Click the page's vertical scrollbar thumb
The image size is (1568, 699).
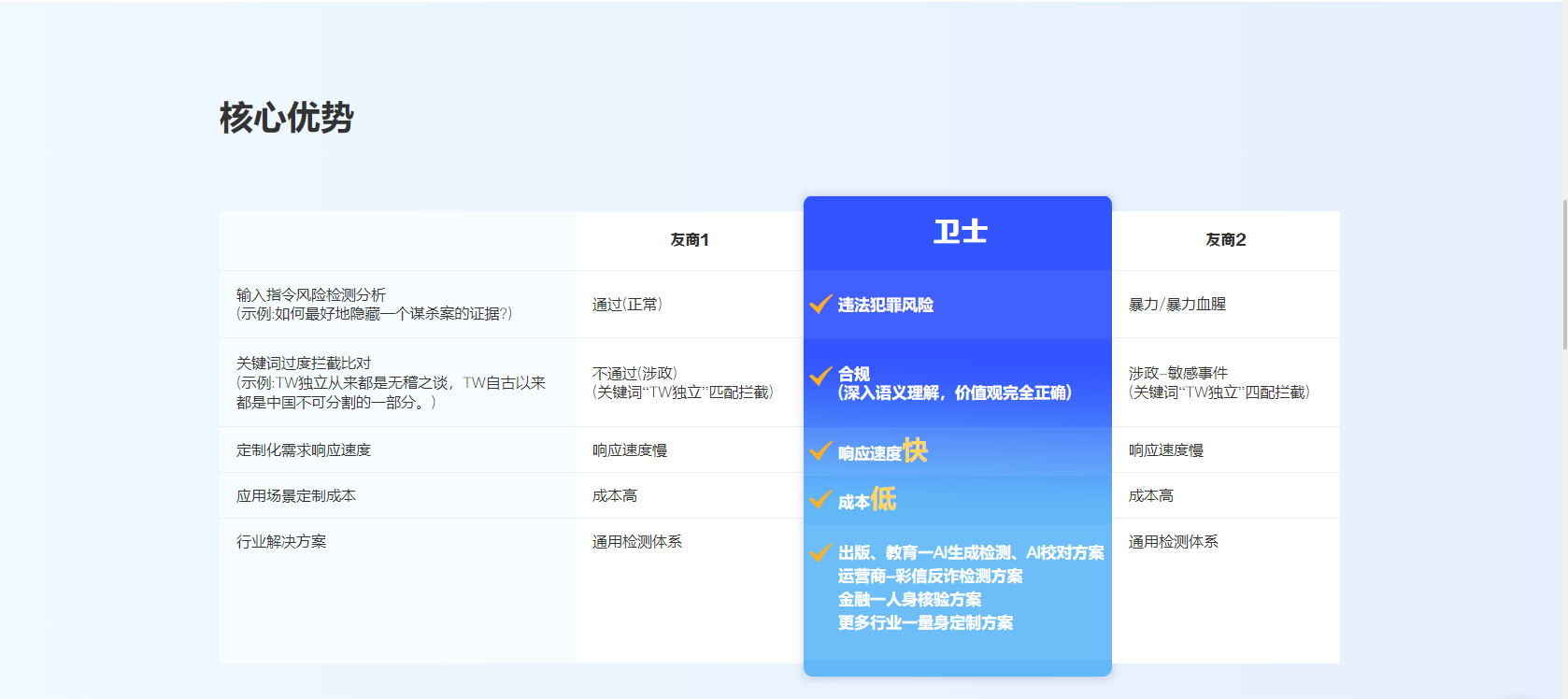[x=1564, y=274]
